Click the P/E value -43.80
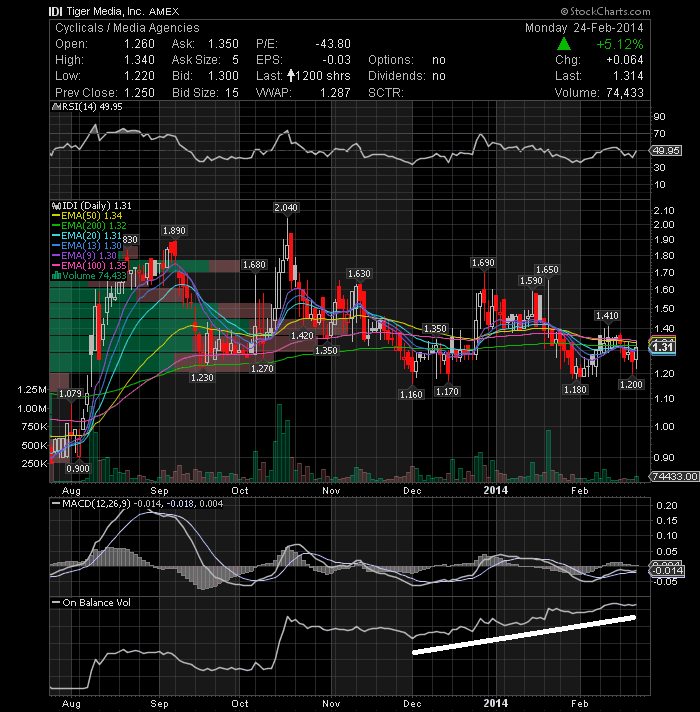Viewport: 700px width, 712px height. 333,44
